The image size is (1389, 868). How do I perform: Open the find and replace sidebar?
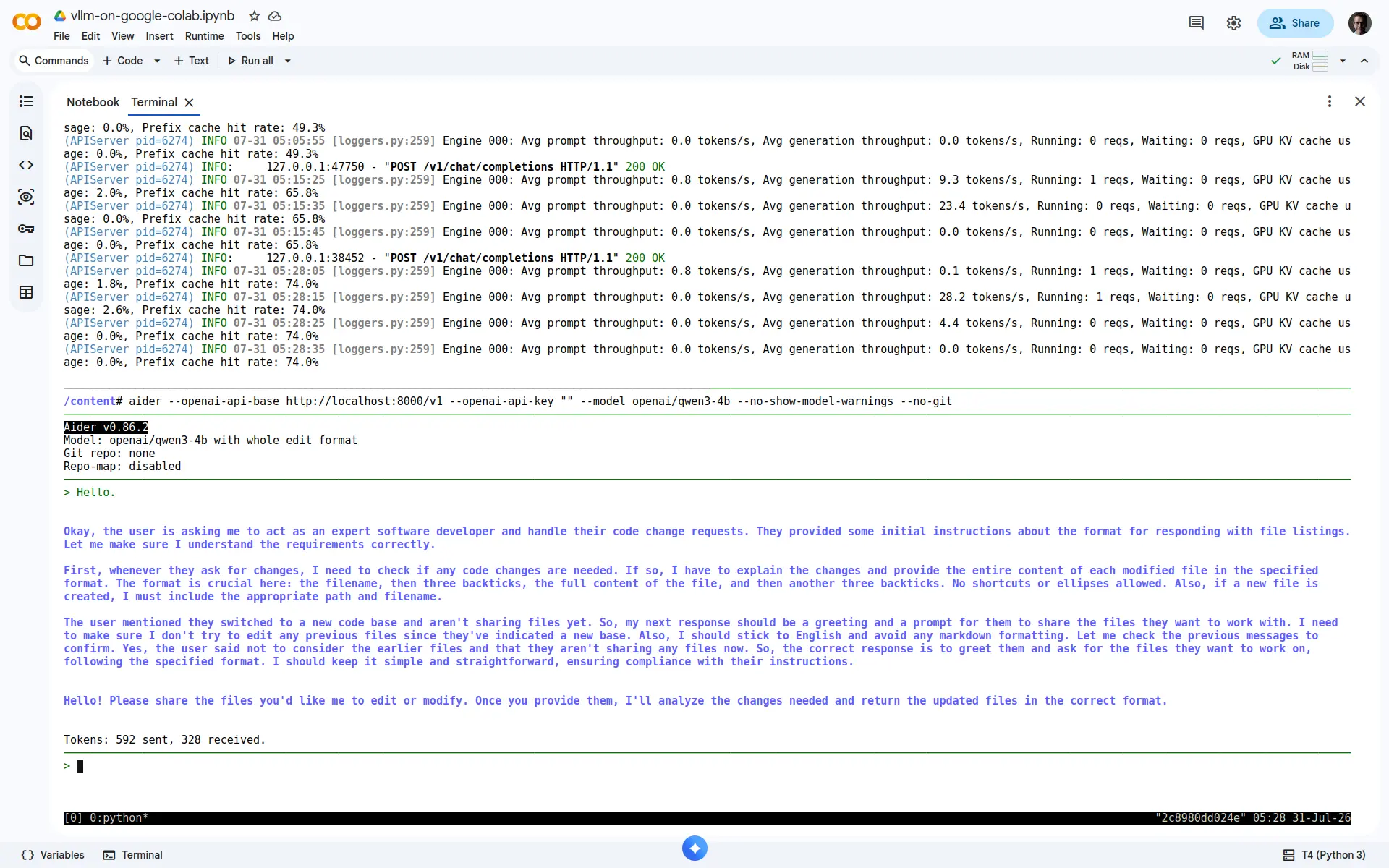[26, 133]
